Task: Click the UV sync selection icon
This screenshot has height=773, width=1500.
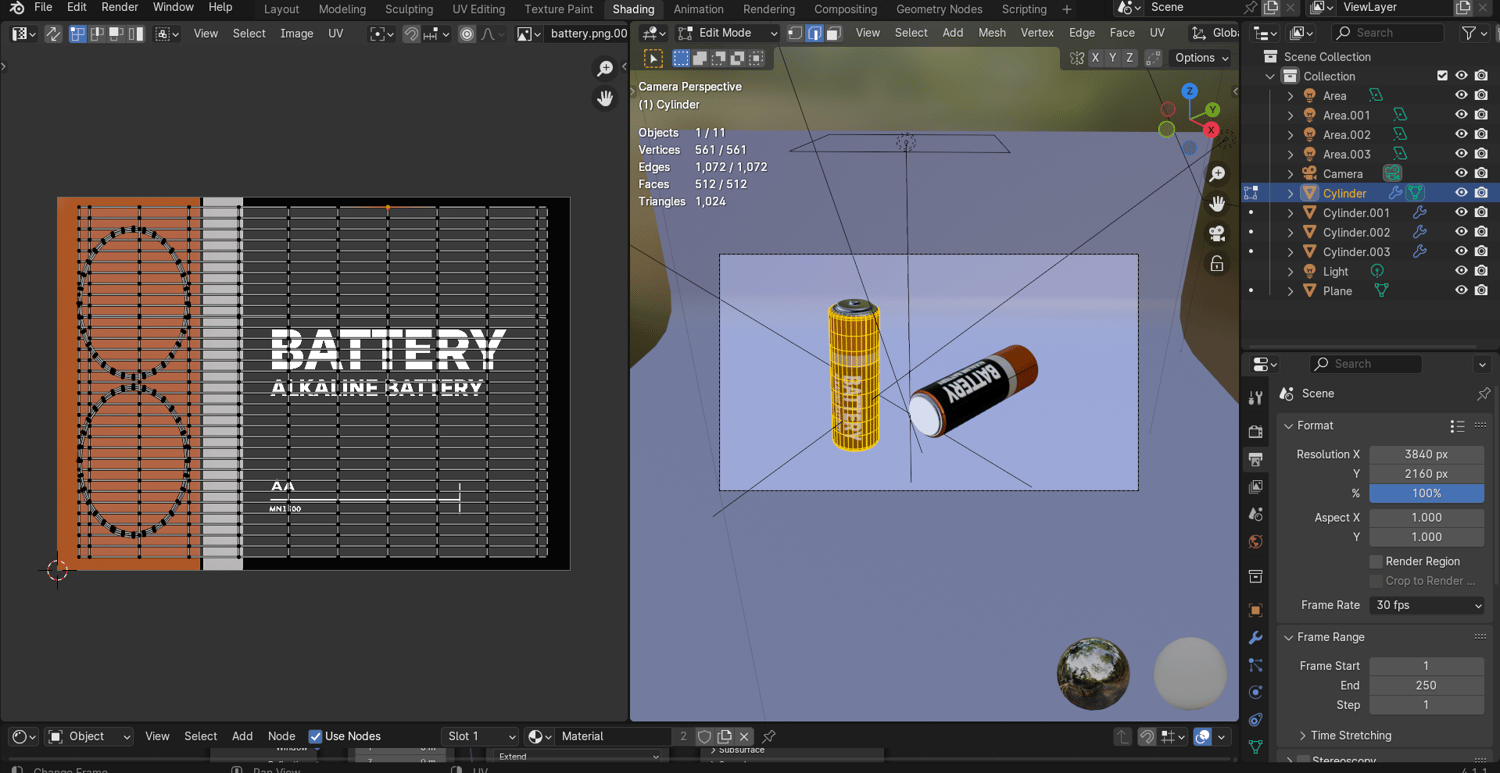Action: (x=53, y=33)
